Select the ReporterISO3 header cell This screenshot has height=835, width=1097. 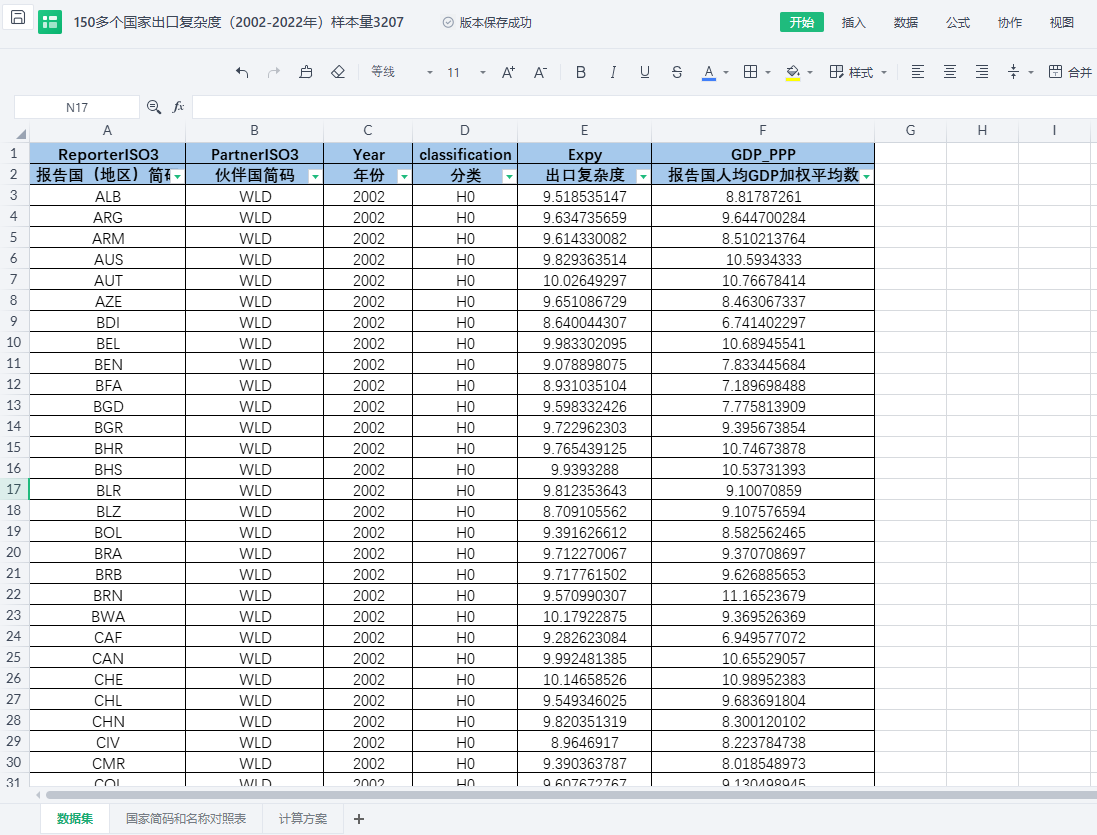[x=108, y=154]
